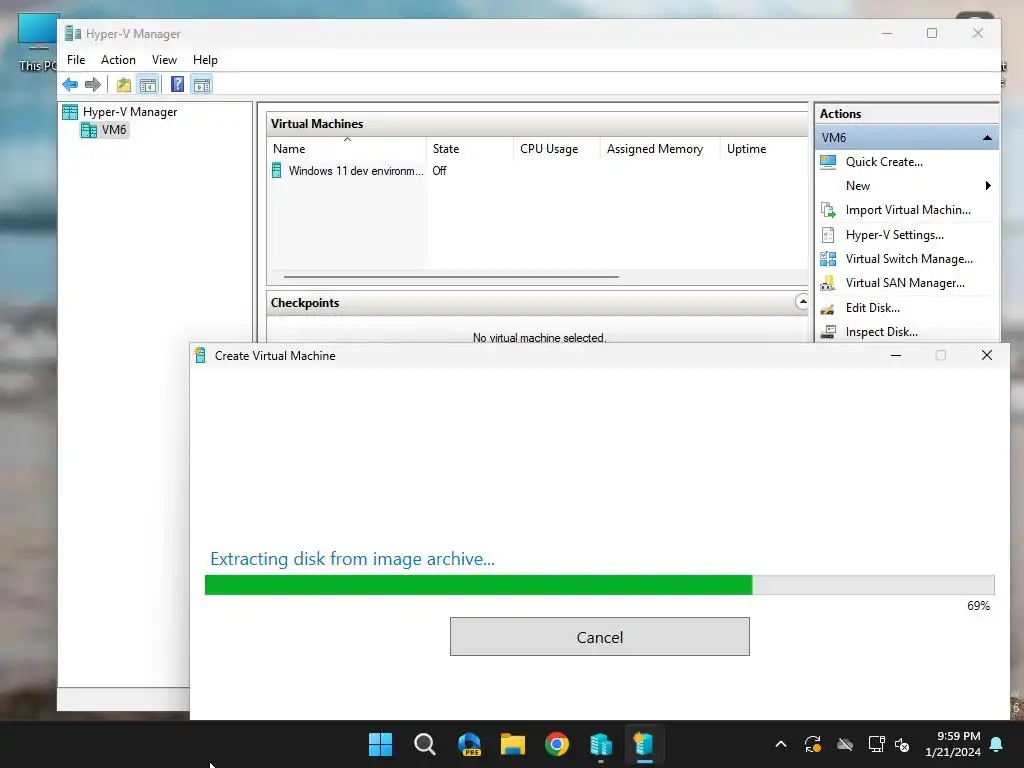The height and width of the screenshot is (768, 1024).
Task: Close the Create Virtual Machine dialog
Action: [987, 355]
